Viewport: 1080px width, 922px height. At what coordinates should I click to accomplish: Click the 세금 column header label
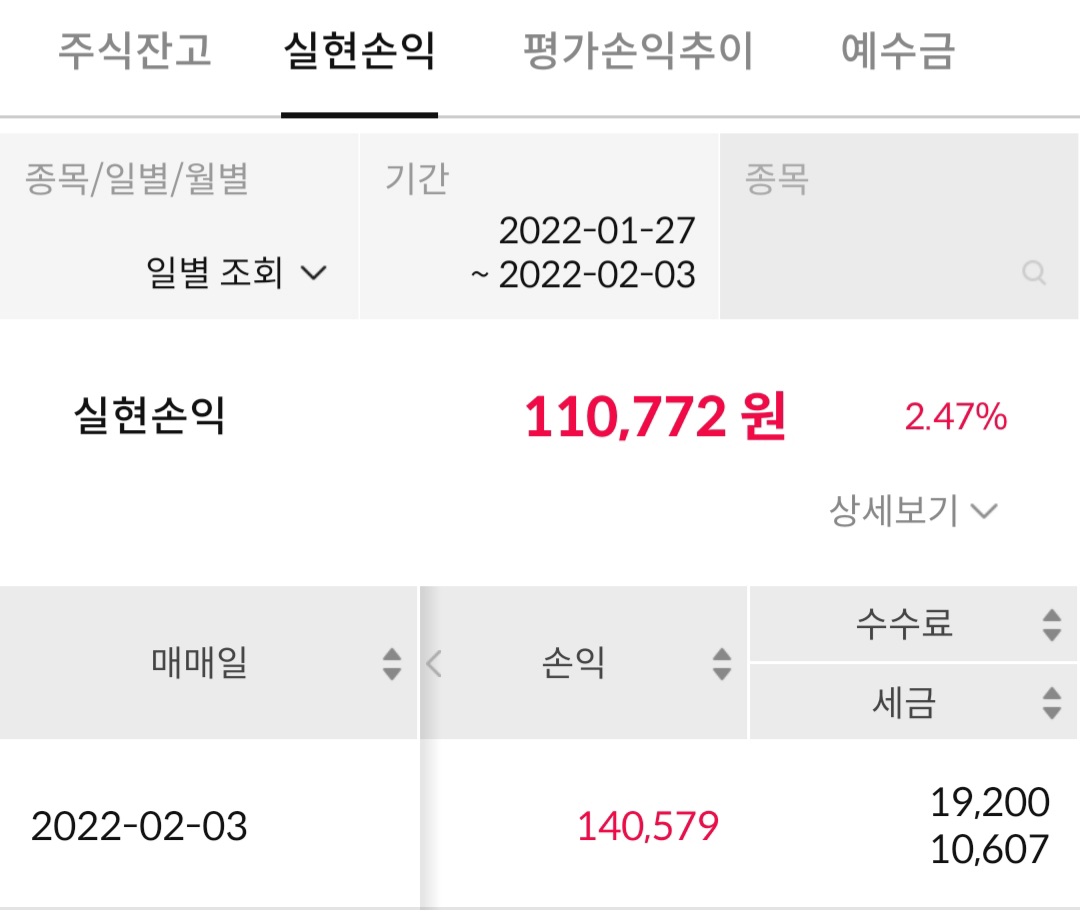point(904,702)
